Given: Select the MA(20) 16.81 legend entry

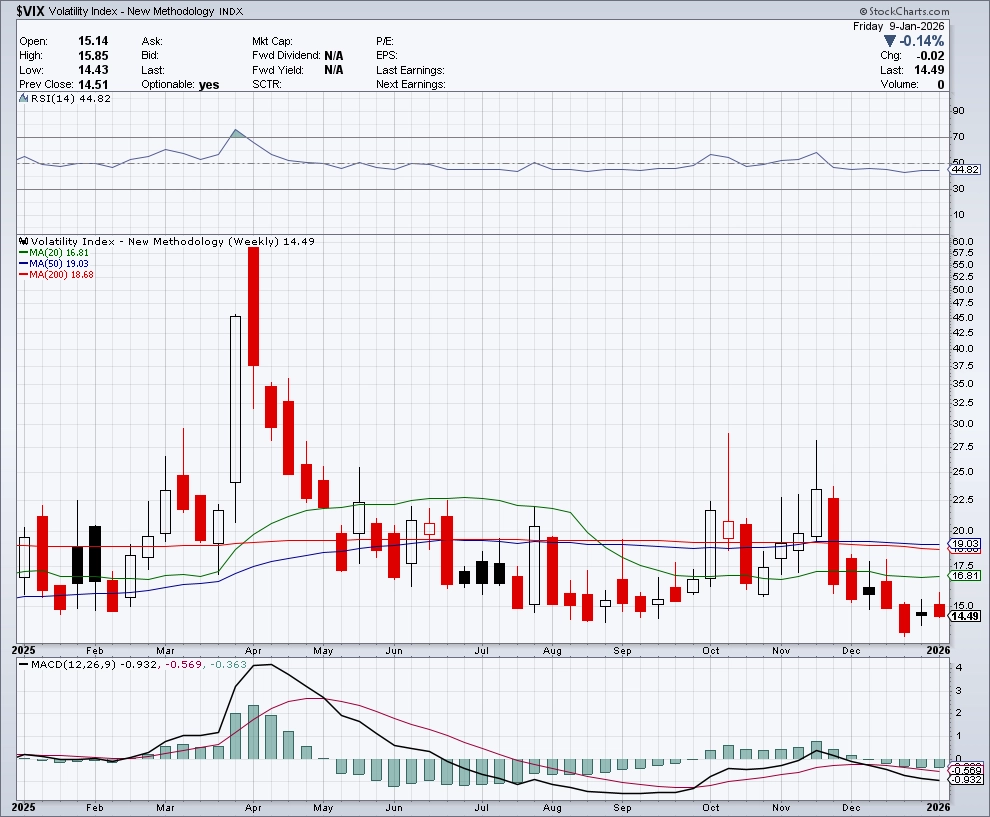Looking at the screenshot, I should tap(50, 253).
